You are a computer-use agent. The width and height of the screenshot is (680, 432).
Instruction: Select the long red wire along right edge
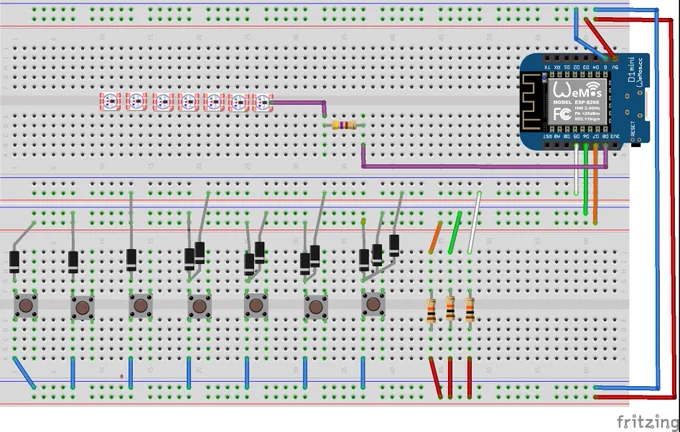coord(674,208)
